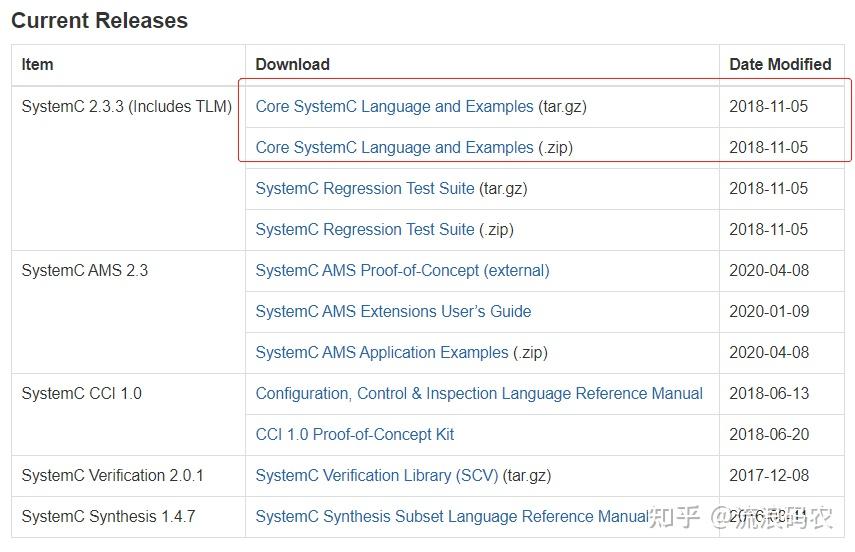This screenshot has height=552, width=855.
Task: Select the date 2017-12-08
Action: click(x=769, y=475)
